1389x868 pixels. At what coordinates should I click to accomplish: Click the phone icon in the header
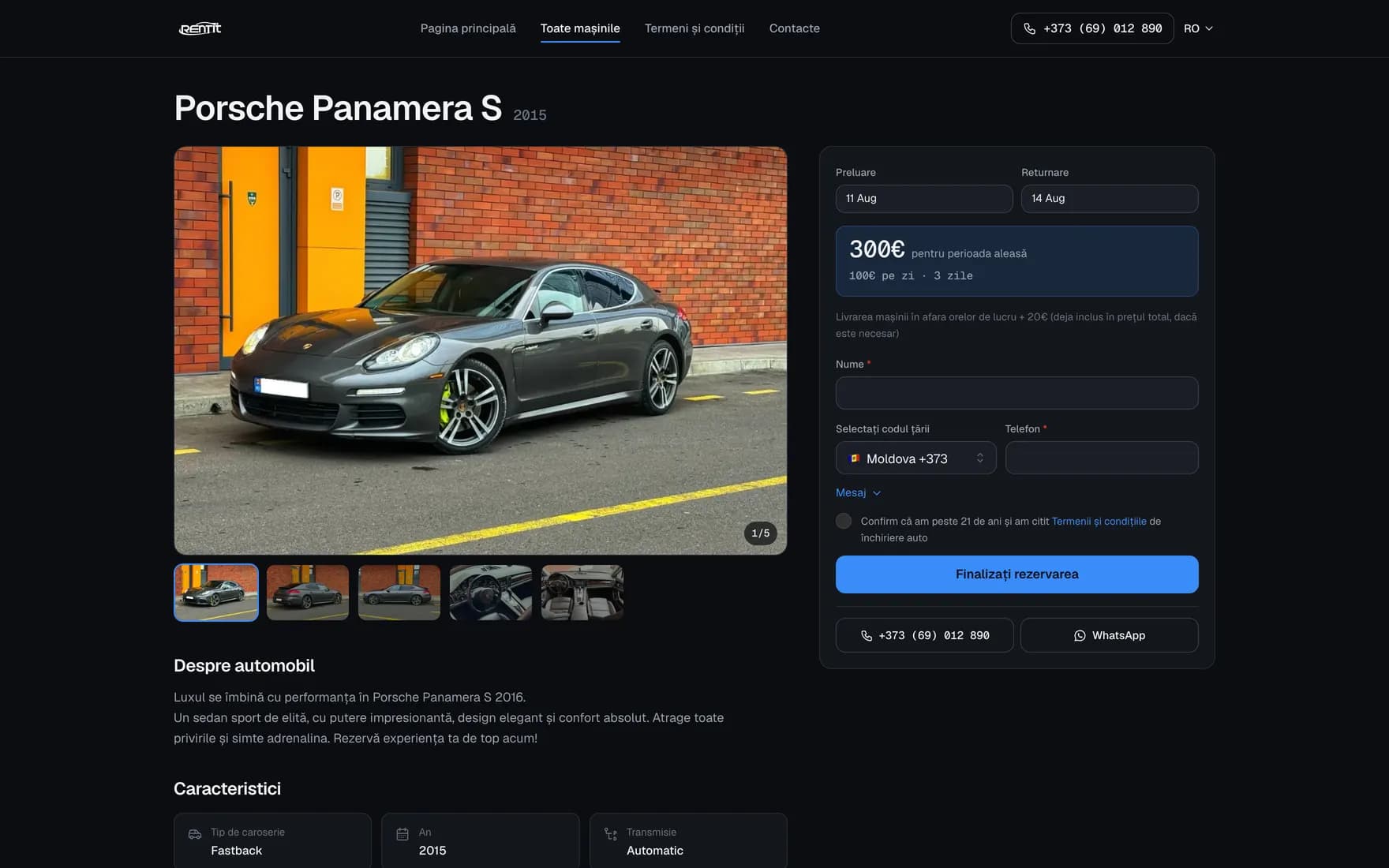click(1029, 28)
